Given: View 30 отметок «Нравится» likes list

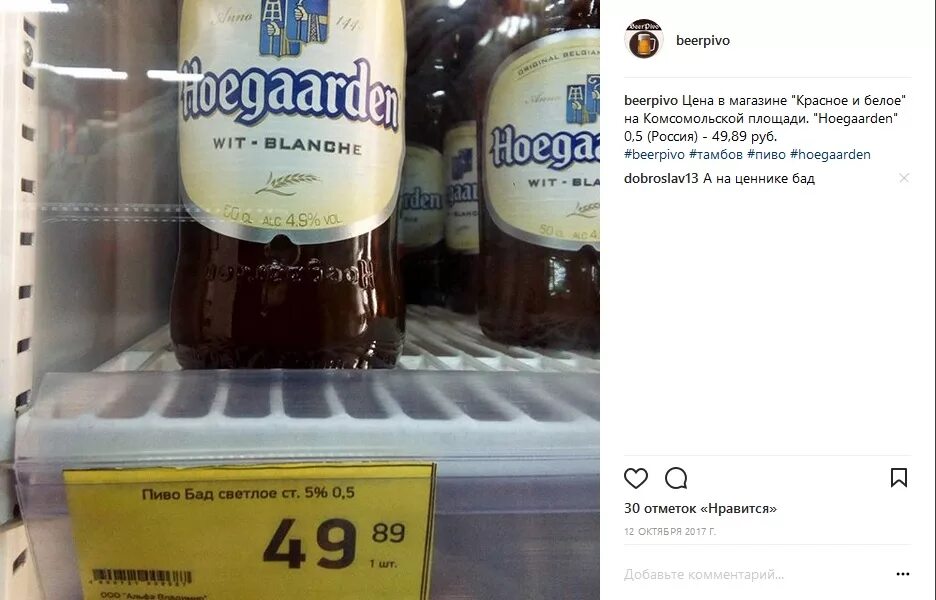Looking at the screenshot, I should coord(700,509).
